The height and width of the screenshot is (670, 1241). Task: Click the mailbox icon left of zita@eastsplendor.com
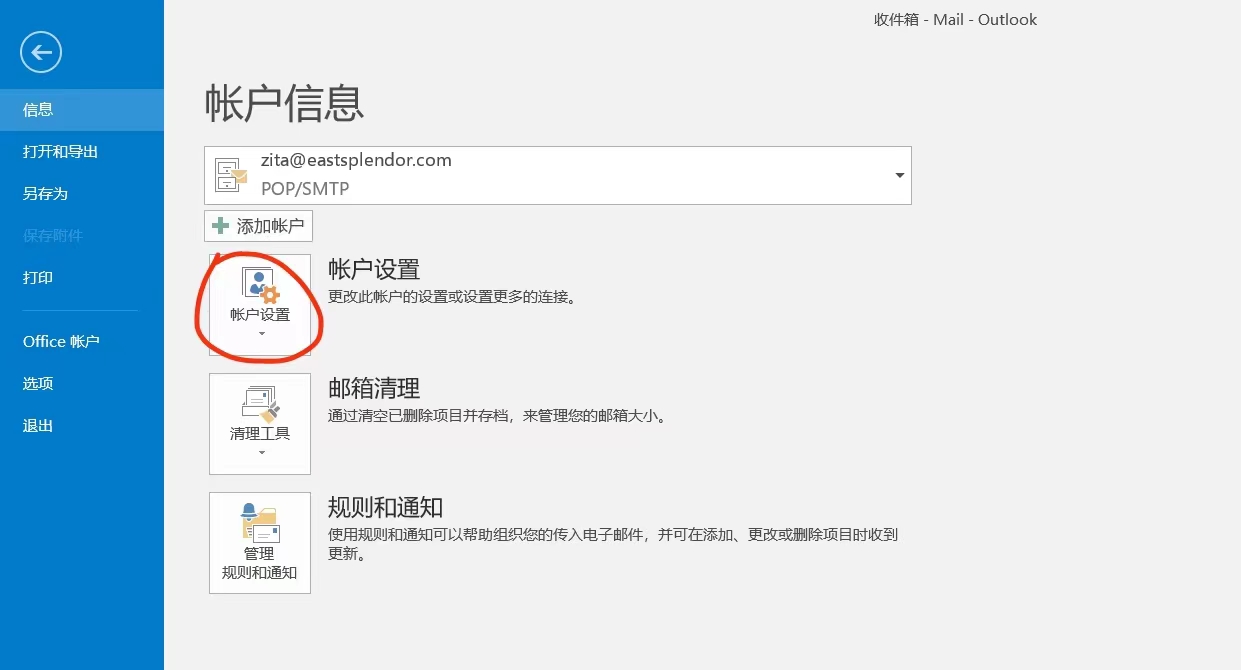pos(231,175)
